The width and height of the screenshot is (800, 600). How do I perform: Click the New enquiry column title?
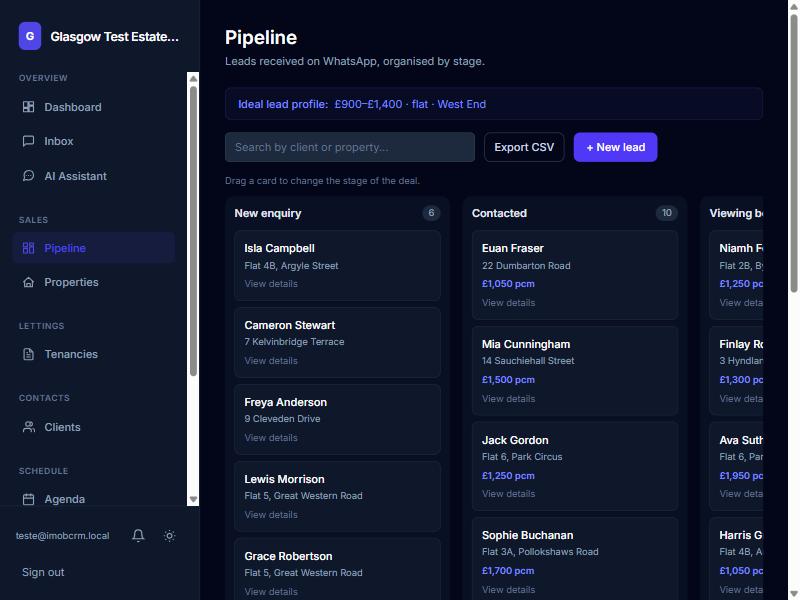[x=268, y=213]
